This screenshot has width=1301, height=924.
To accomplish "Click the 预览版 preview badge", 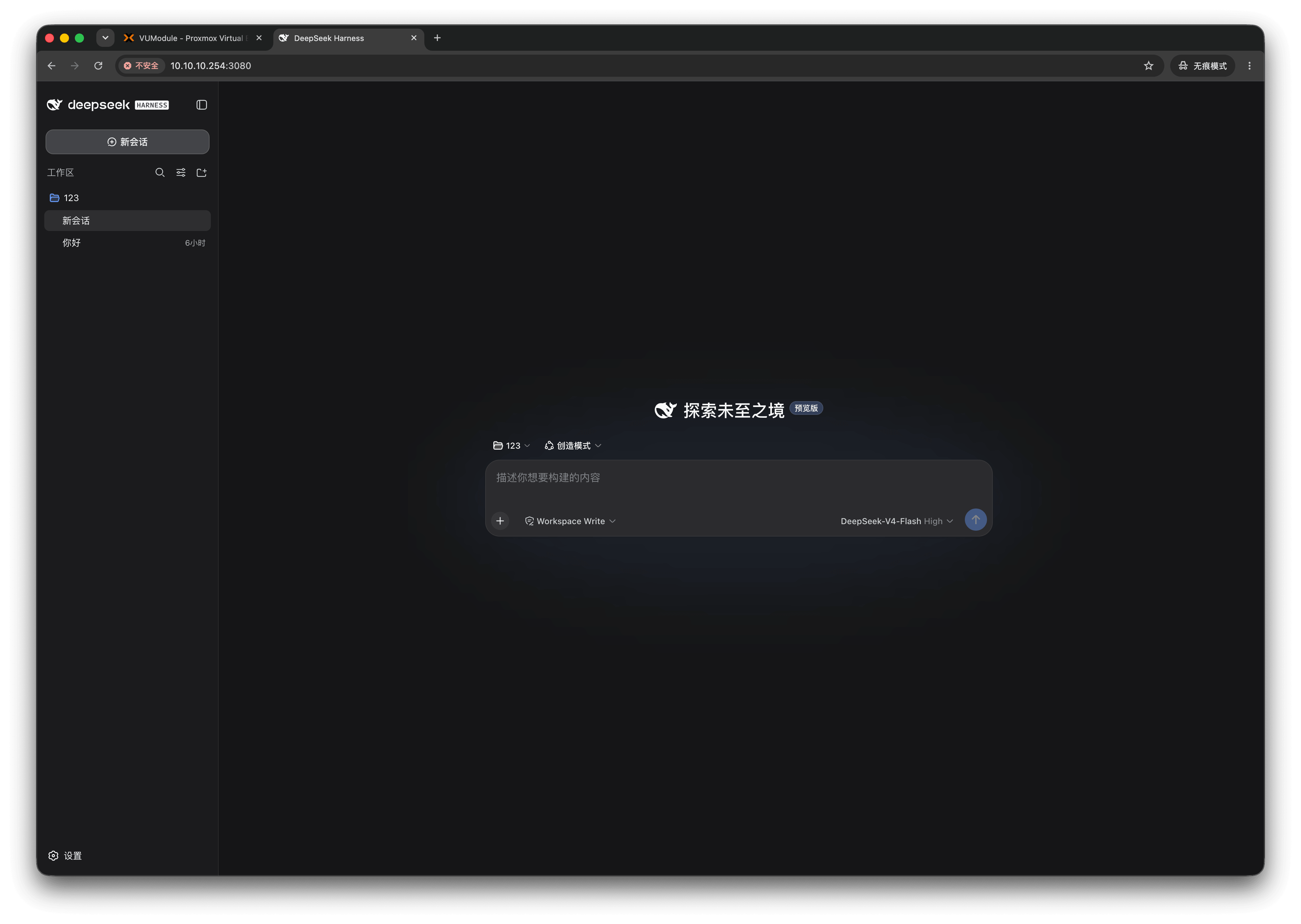I will point(806,408).
